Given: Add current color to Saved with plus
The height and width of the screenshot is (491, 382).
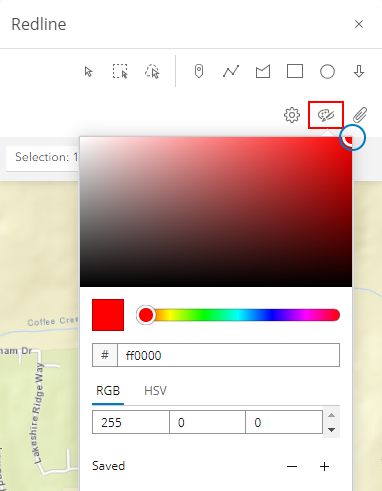Looking at the screenshot, I should 324,466.
